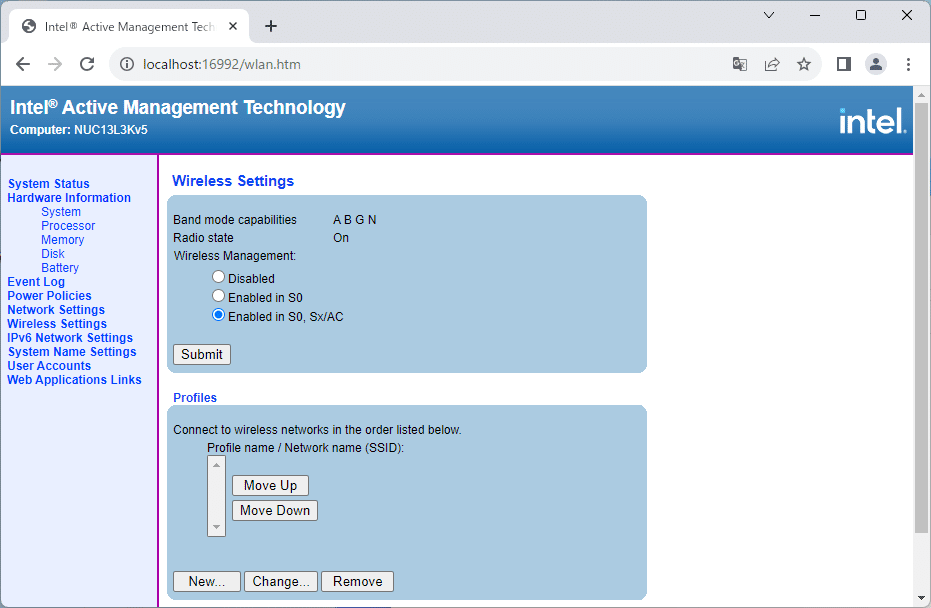
Task: Click the page vertical scrollbar thumb
Action: (922, 317)
